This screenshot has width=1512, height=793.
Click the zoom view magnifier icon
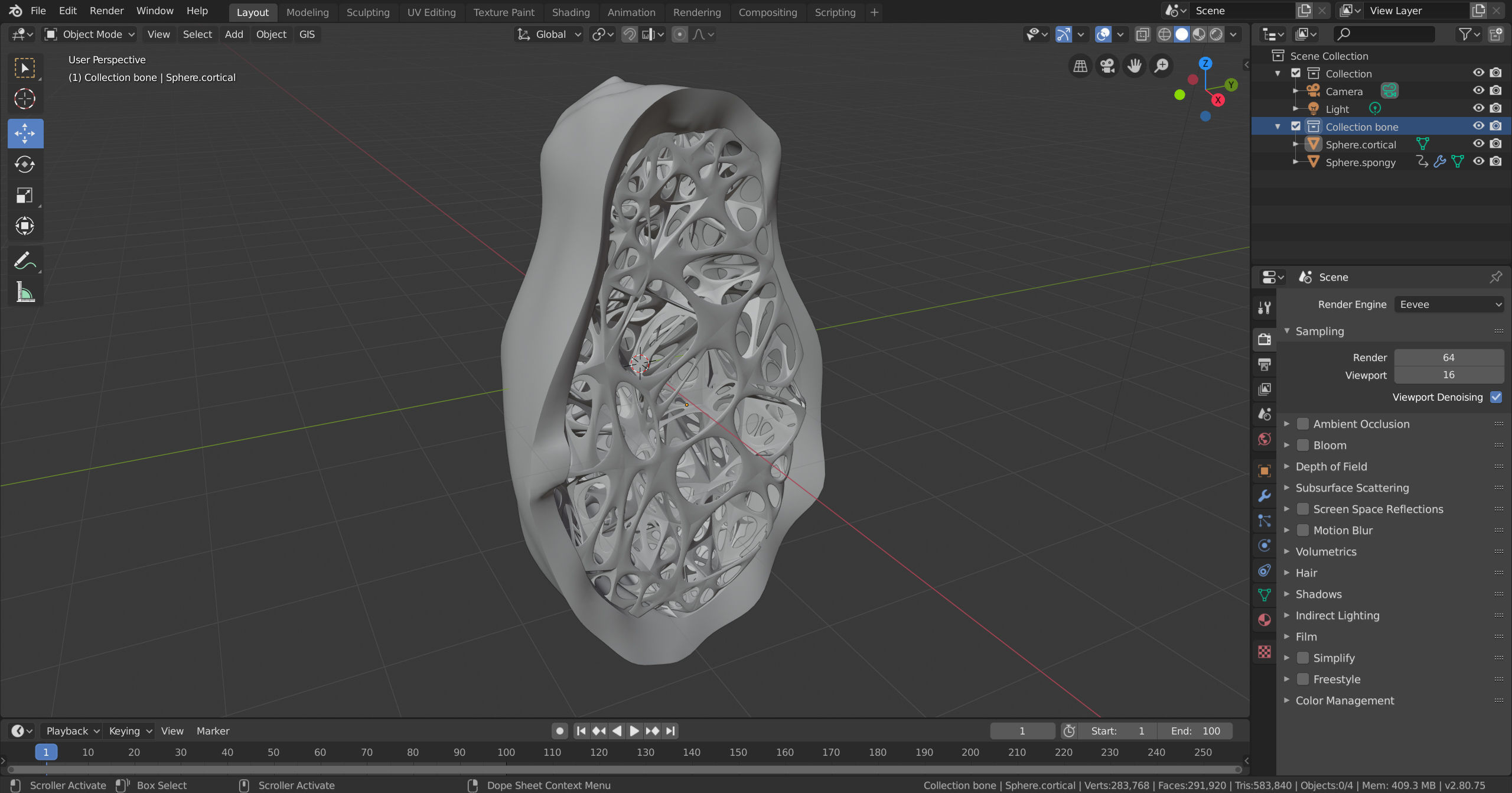tap(1162, 66)
